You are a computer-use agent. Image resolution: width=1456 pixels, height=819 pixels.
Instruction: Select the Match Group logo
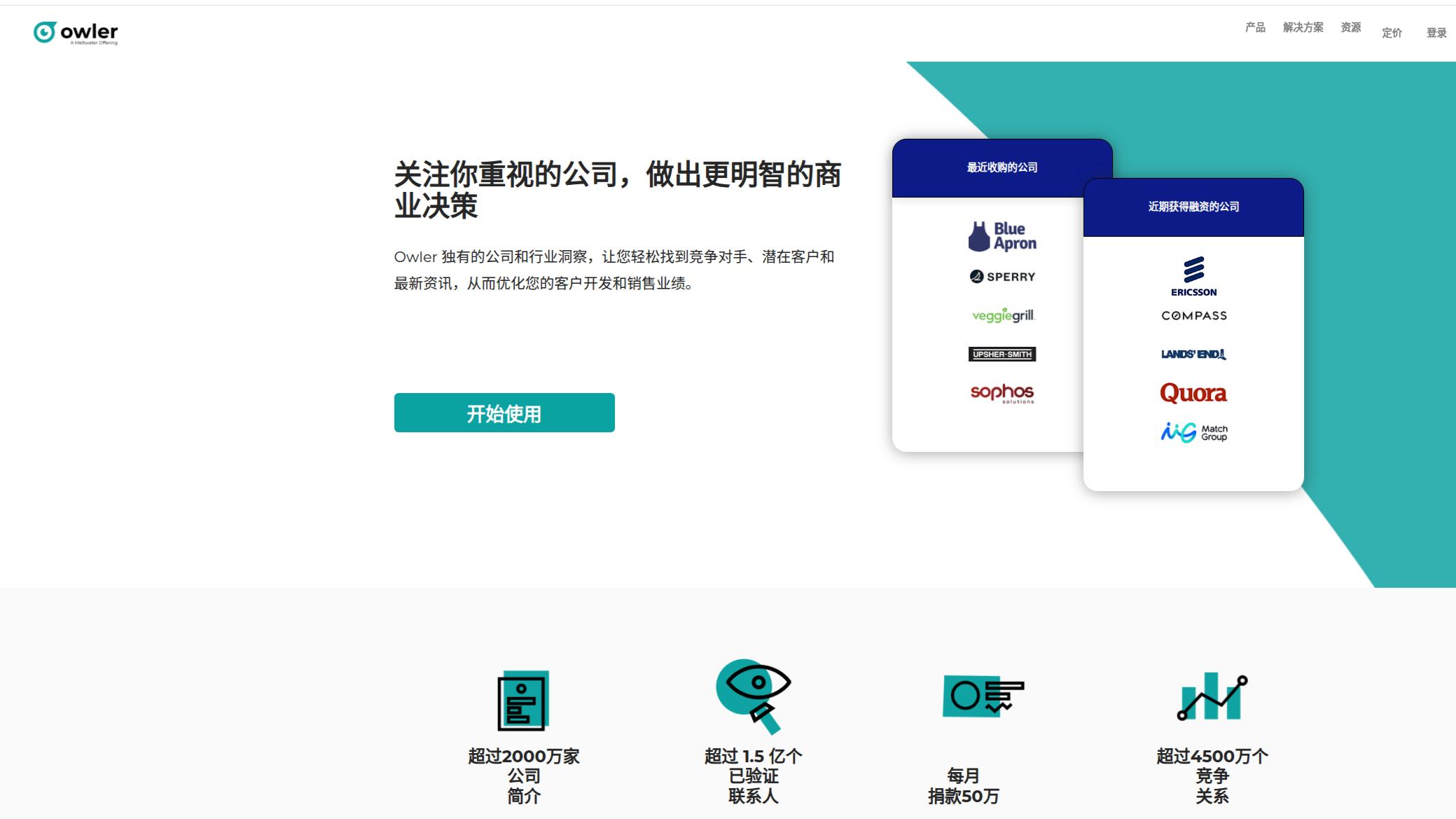click(1194, 432)
